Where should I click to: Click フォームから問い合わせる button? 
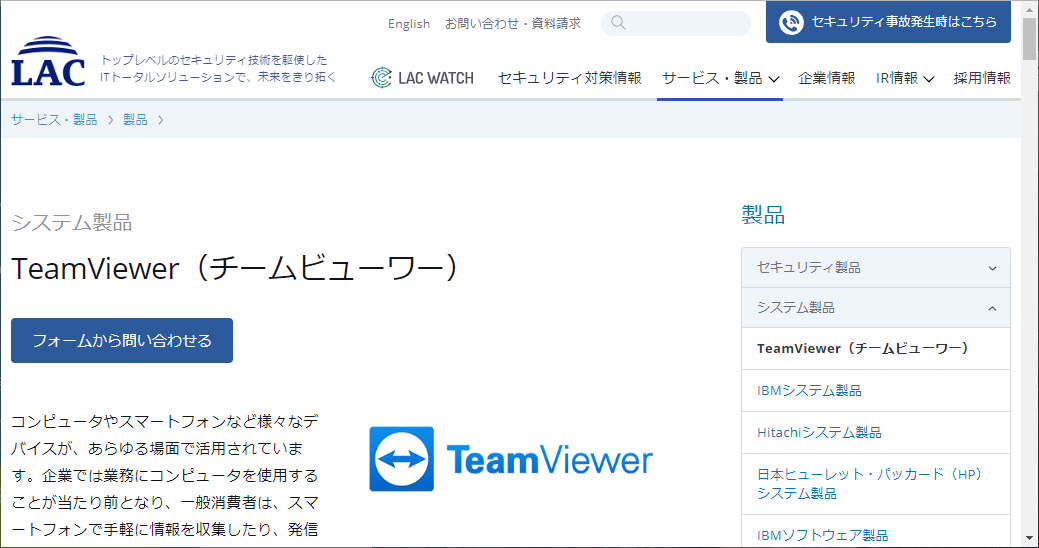[122, 341]
